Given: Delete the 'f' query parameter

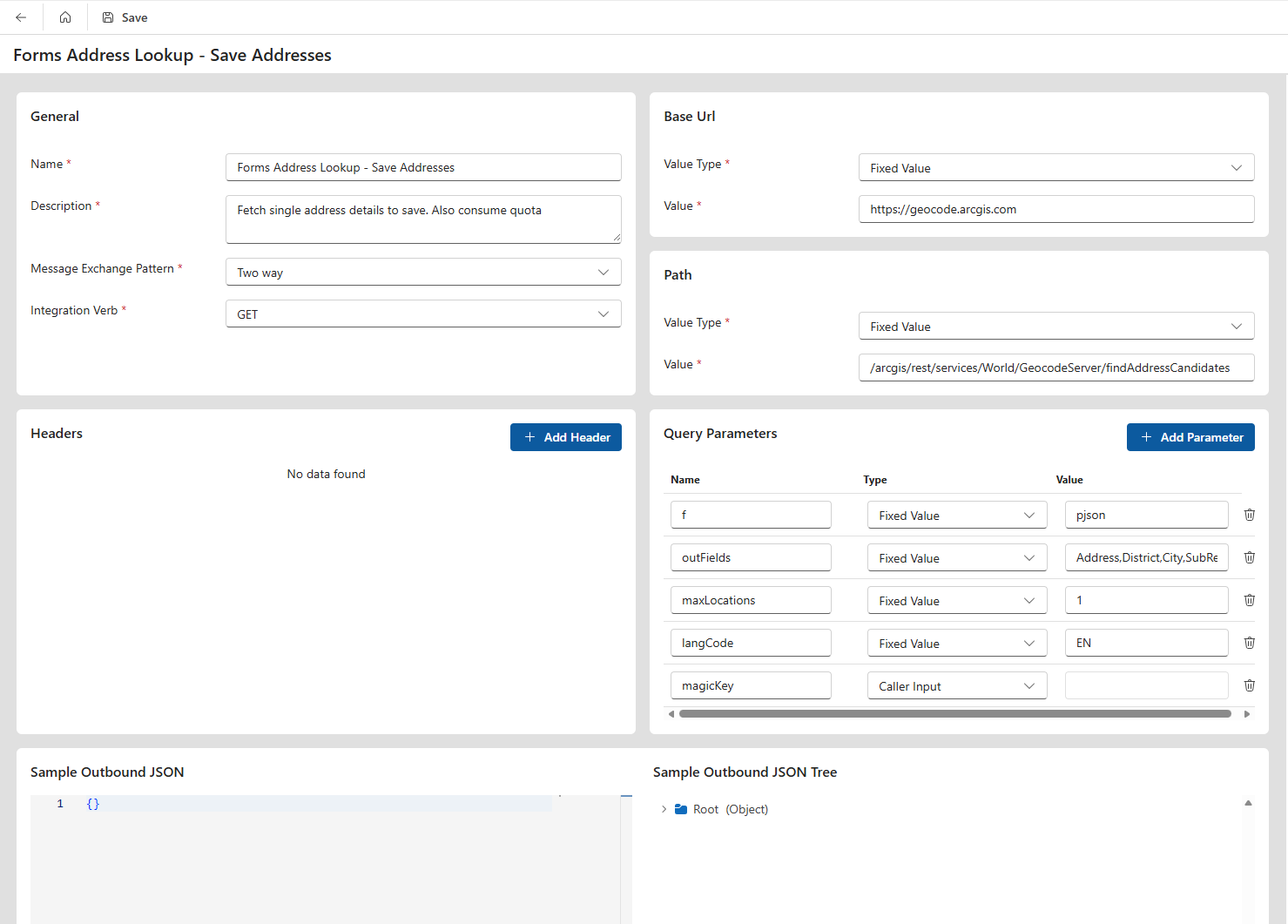Looking at the screenshot, I should 1249,515.
